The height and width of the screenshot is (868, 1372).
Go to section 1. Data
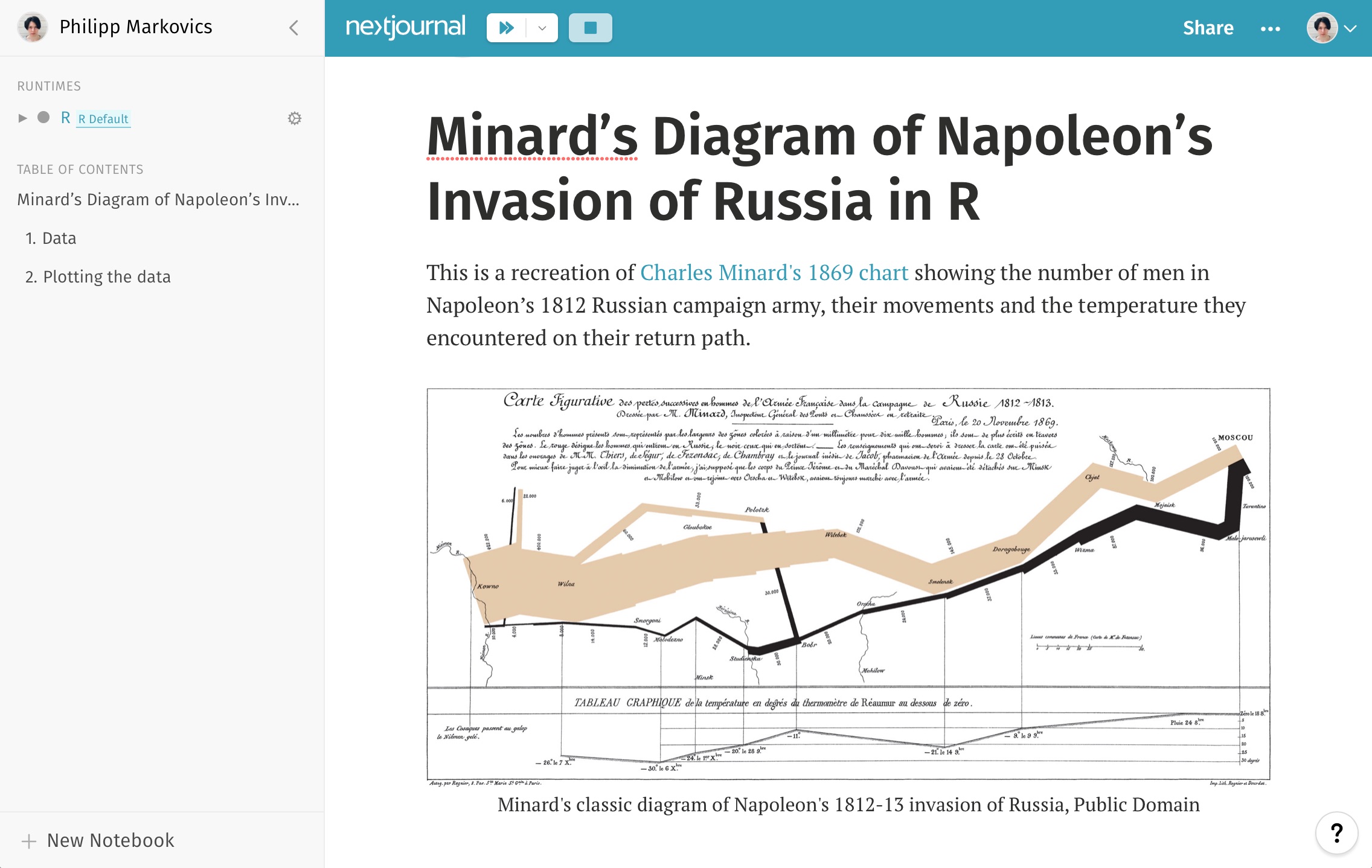tap(51, 238)
